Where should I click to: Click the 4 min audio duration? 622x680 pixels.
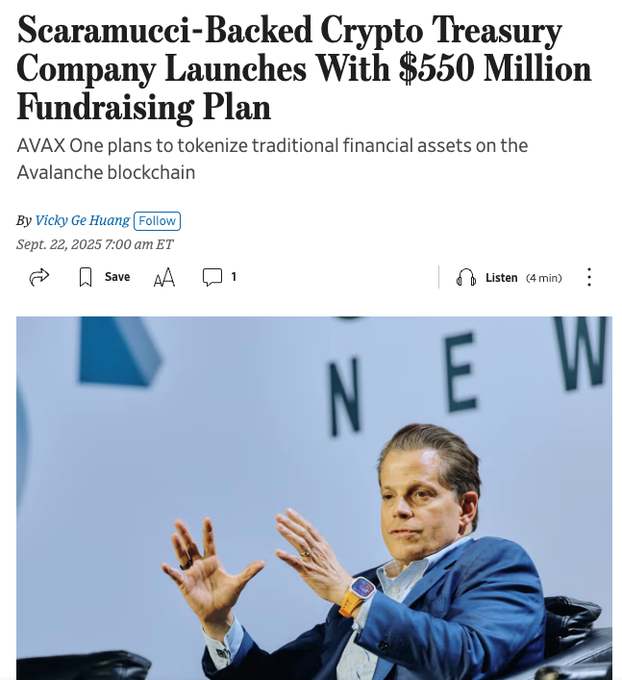544,277
